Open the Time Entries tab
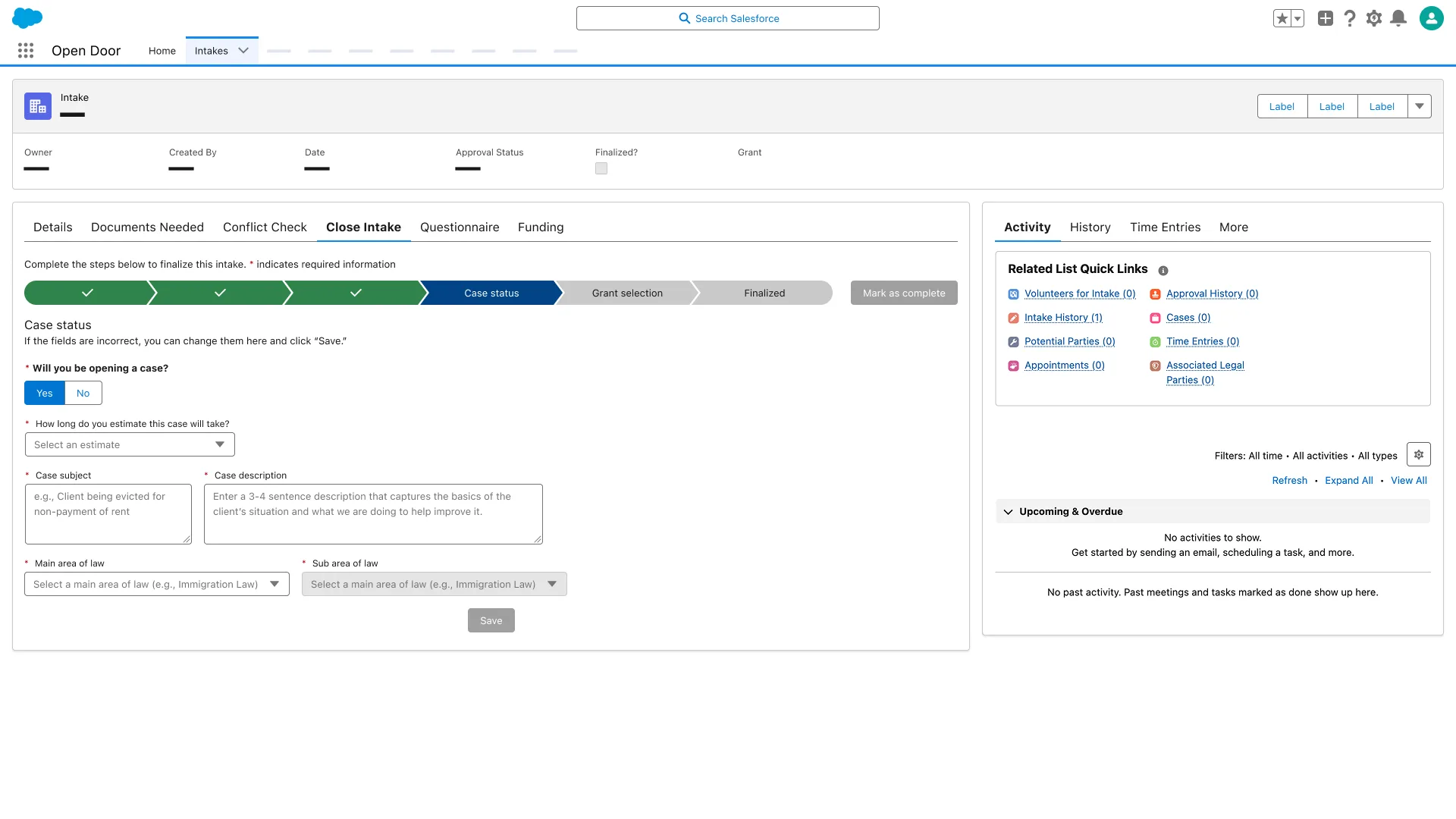 click(x=1165, y=227)
